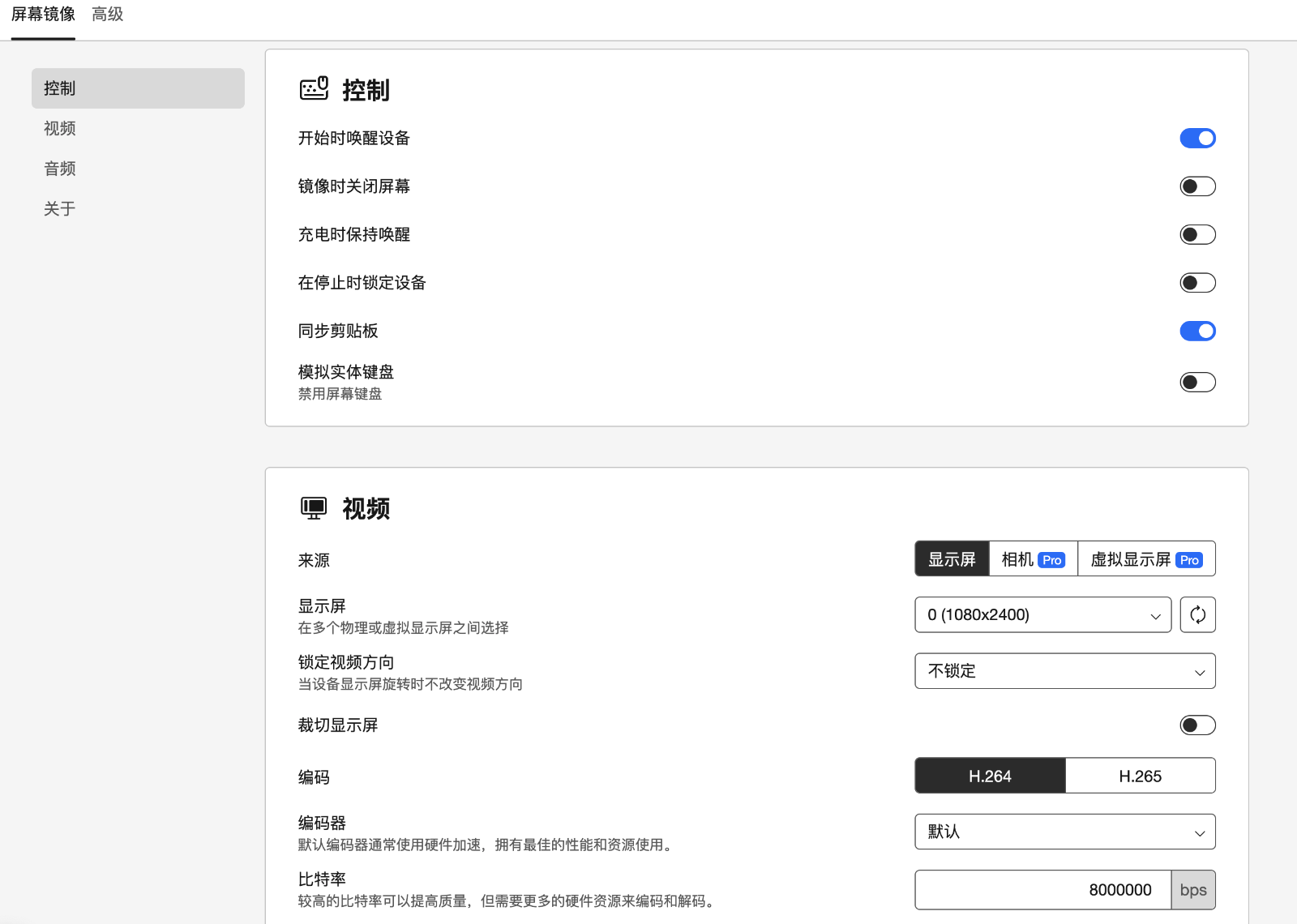The image size is (1297, 924).
Task: Turn off 同步剪贴板 toggle
Action: 1197,331
